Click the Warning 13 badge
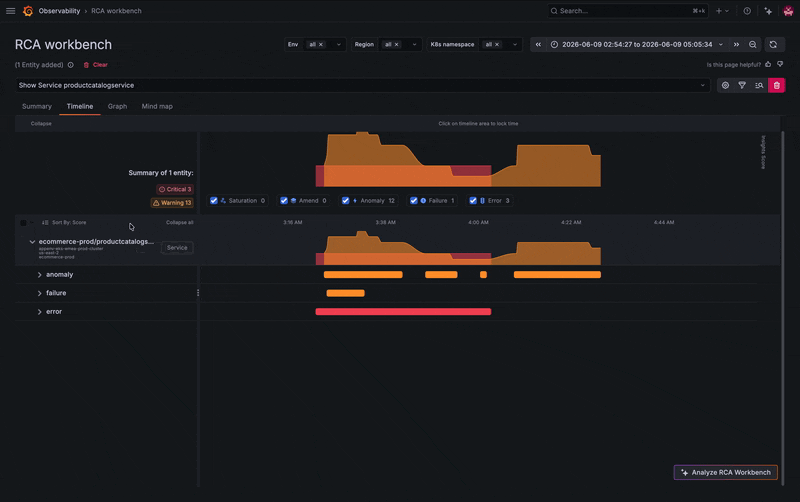The width and height of the screenshot is (800, 502). click(x=172, y=203)
